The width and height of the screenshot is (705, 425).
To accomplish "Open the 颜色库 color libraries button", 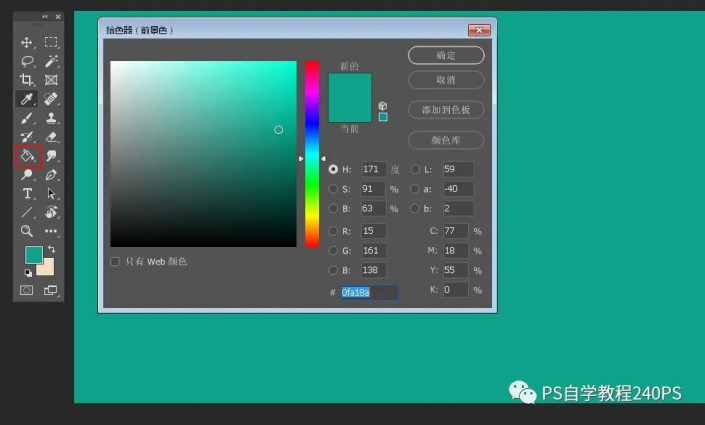I will pyautogui.click(x=446, y=140).
